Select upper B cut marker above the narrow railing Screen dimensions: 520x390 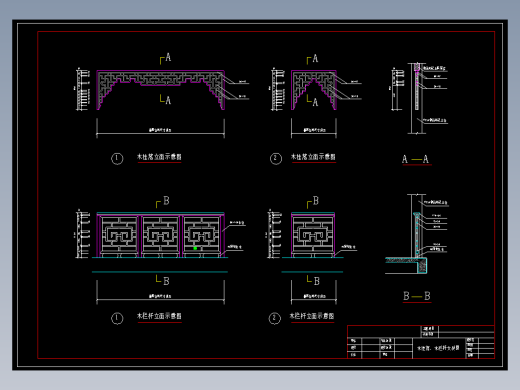pos(313,202)
